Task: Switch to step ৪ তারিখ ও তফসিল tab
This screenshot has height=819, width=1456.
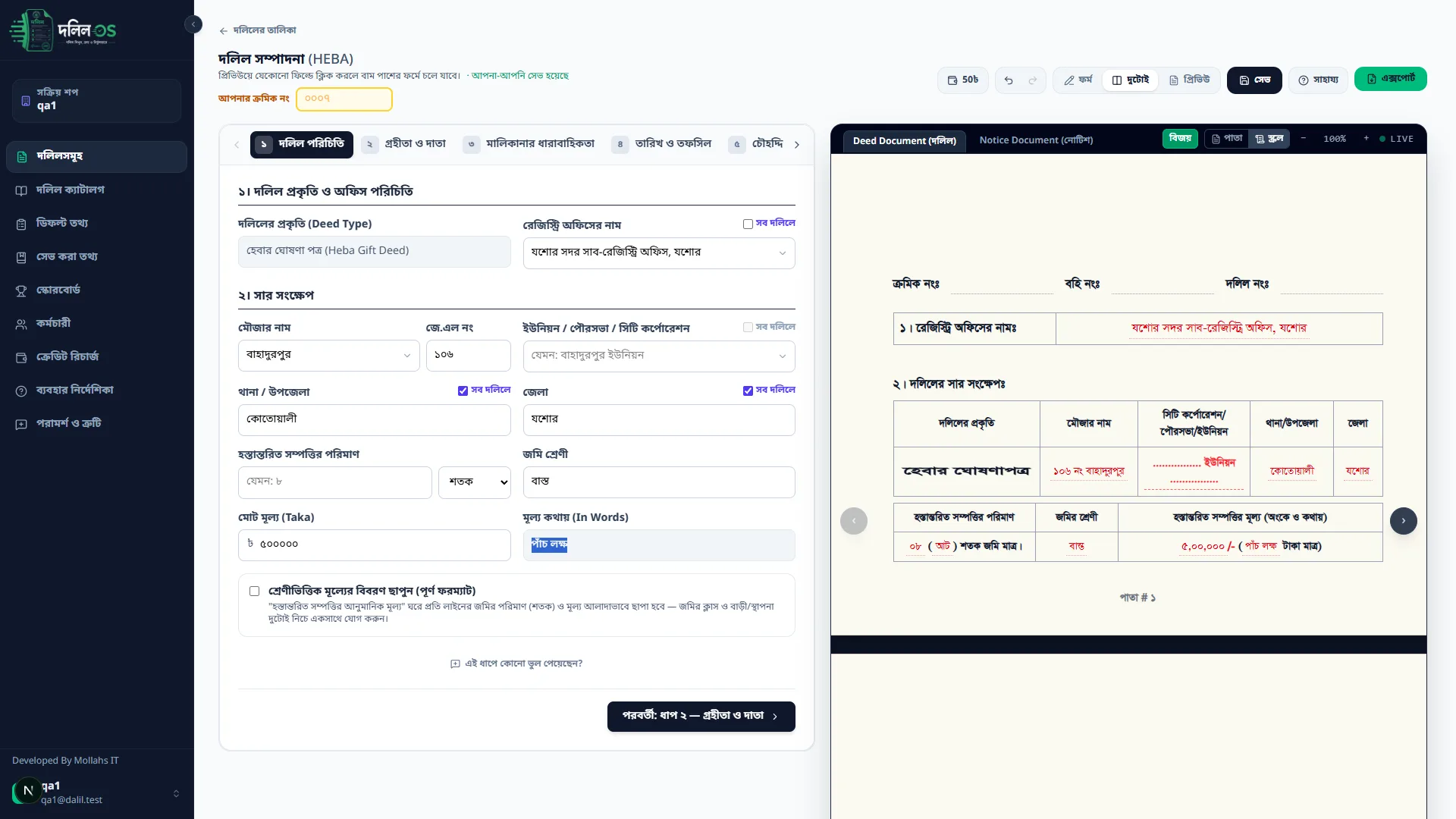Action: click(662, 144)
